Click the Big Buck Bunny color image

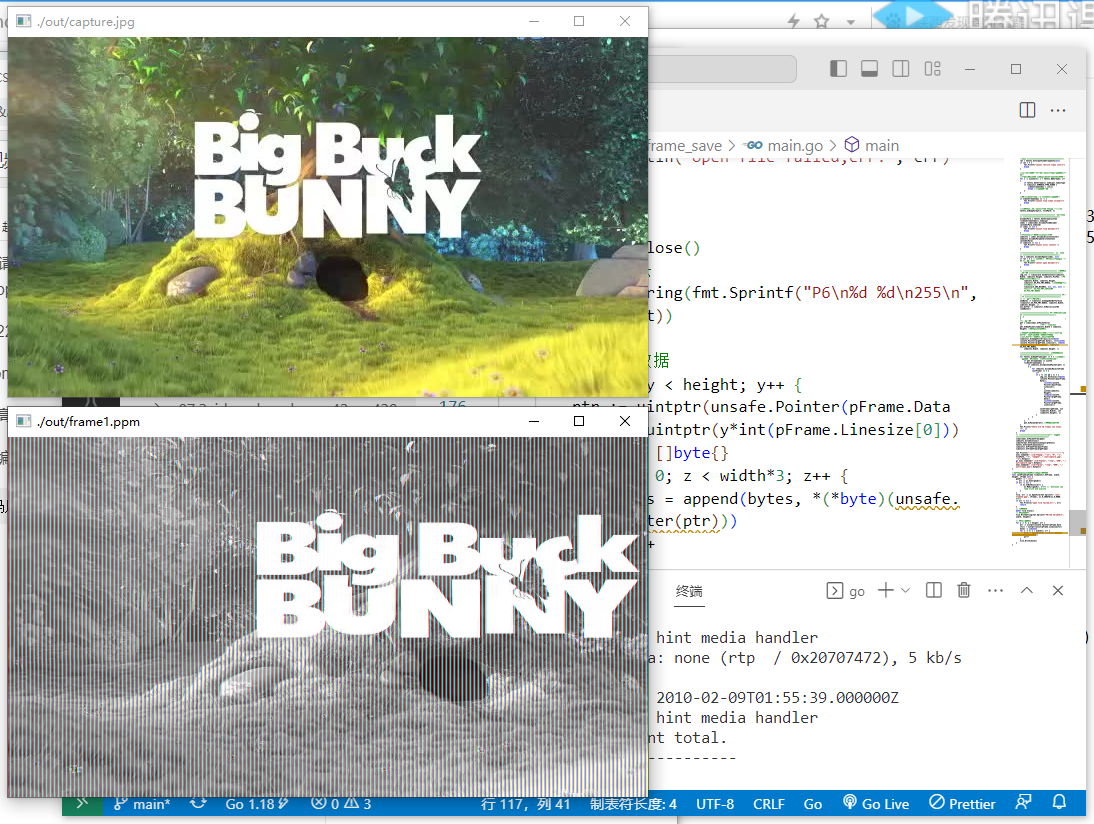[x=328, y=217]
